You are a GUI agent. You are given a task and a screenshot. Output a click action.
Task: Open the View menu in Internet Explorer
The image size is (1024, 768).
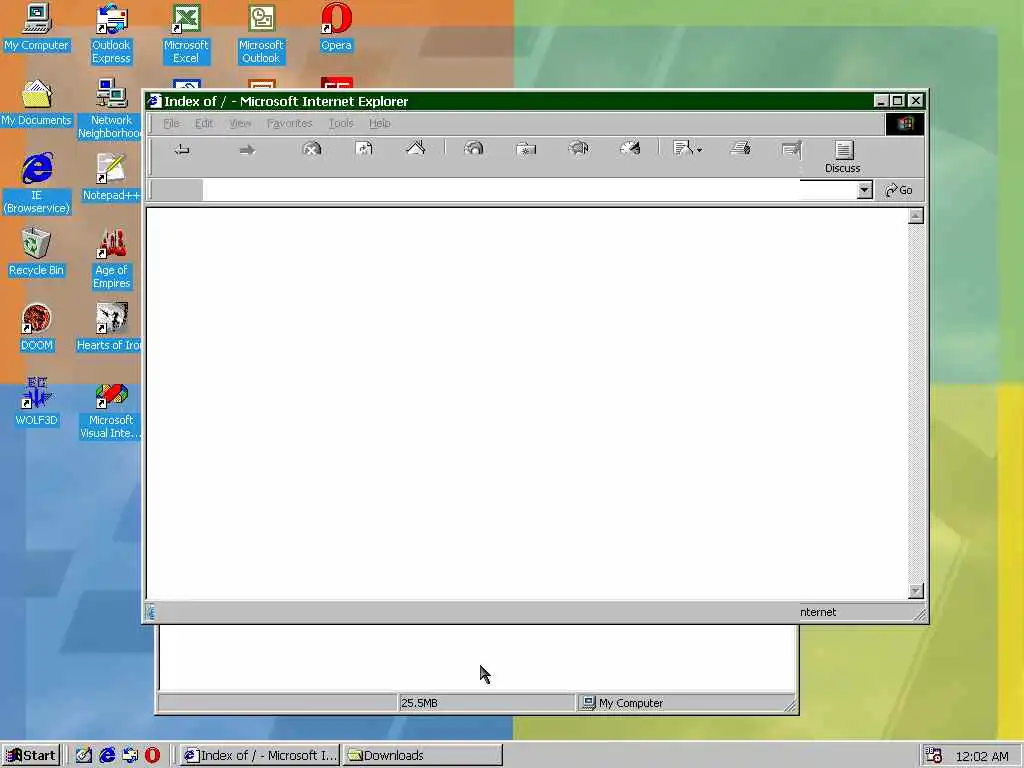[240, 123]
